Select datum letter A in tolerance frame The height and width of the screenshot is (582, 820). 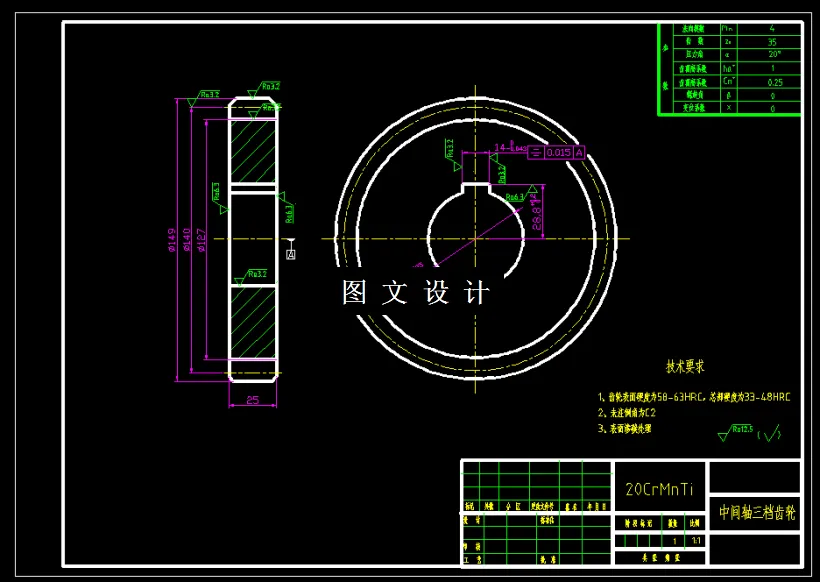[579, 153]
